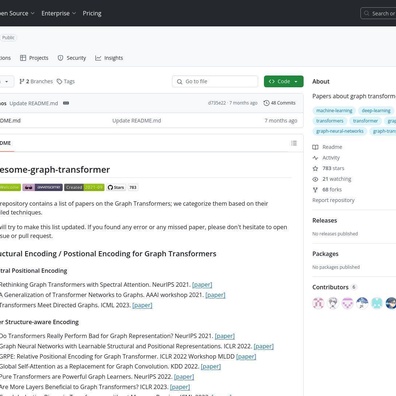View the 2 Branches link
This screenshot has width=396, height=396.
click(36, 81)
